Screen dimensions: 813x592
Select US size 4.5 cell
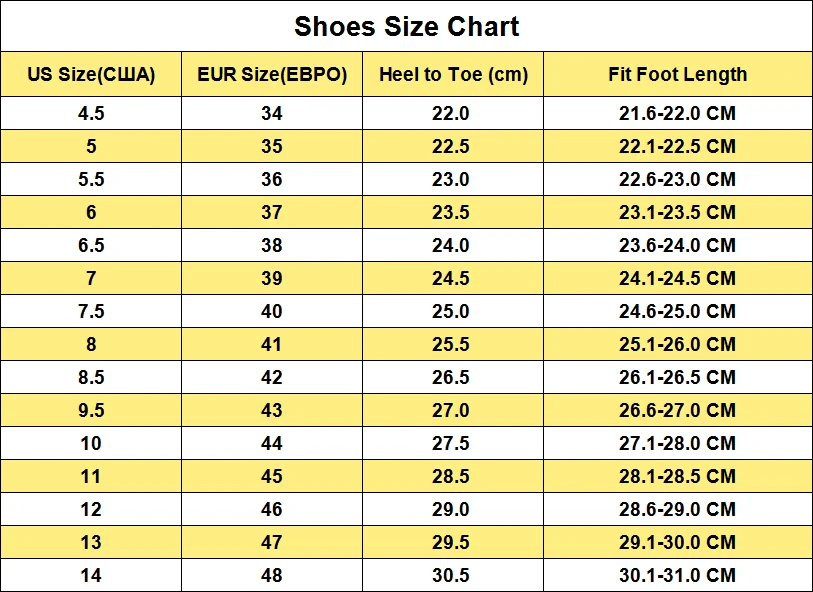click(x=91, y=113)
